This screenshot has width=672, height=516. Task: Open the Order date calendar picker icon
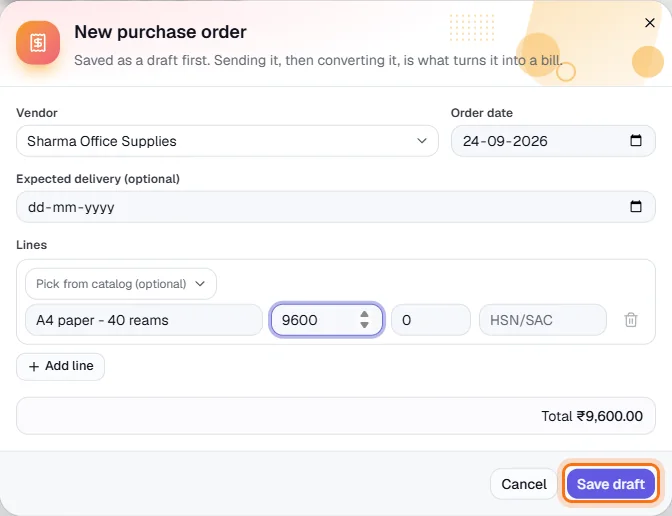click(636, 141)
